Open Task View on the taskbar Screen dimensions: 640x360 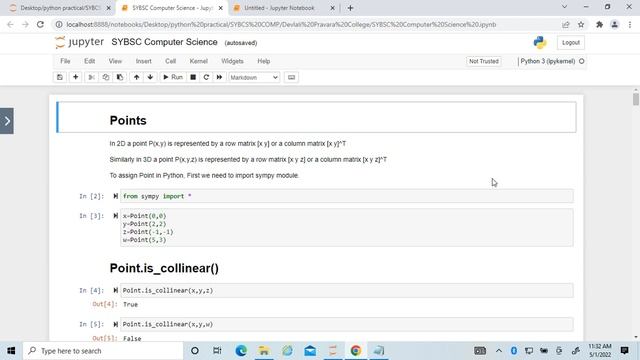[x=217, y=351]
